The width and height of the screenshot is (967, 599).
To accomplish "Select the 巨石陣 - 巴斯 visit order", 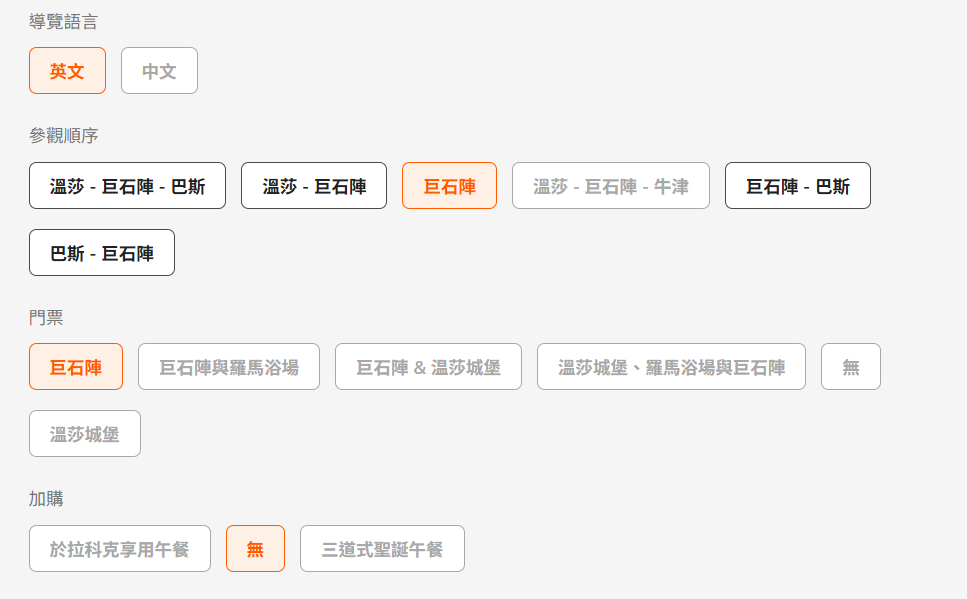I will [x=797, y=186].
